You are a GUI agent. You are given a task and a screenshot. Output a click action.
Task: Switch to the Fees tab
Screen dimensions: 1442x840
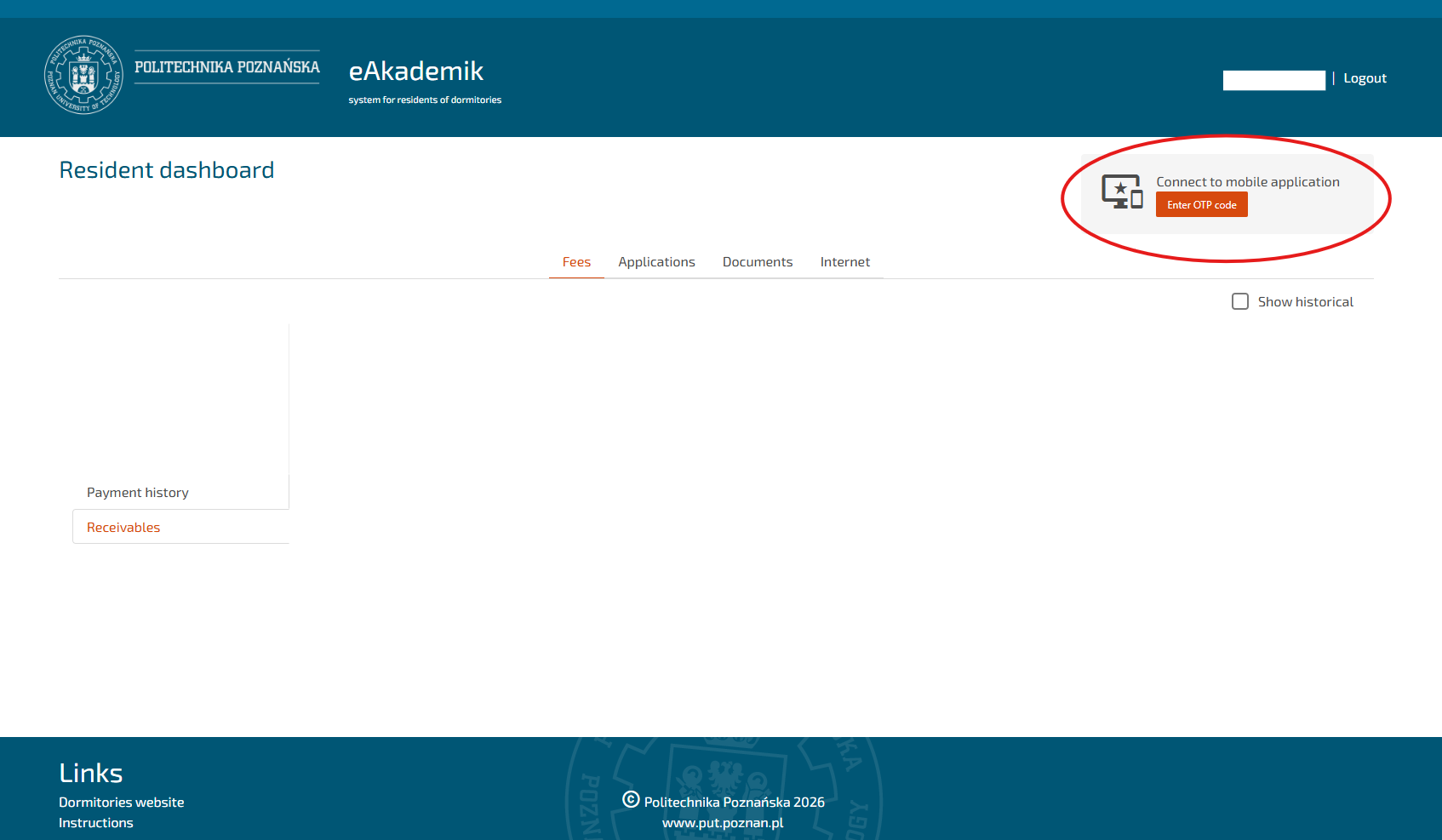point(576,262)
